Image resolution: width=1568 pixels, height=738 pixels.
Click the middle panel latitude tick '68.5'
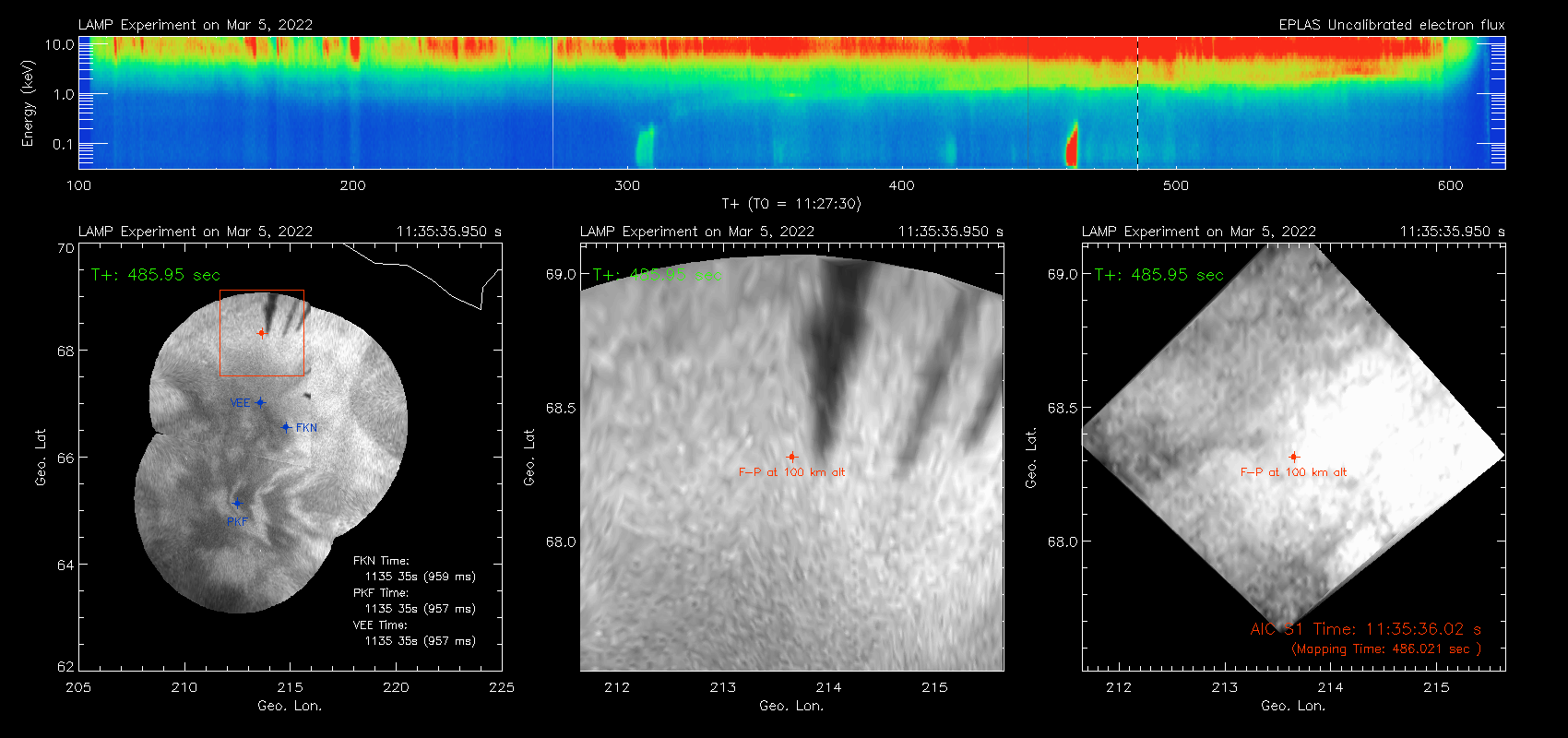click(x=561, y=408)
